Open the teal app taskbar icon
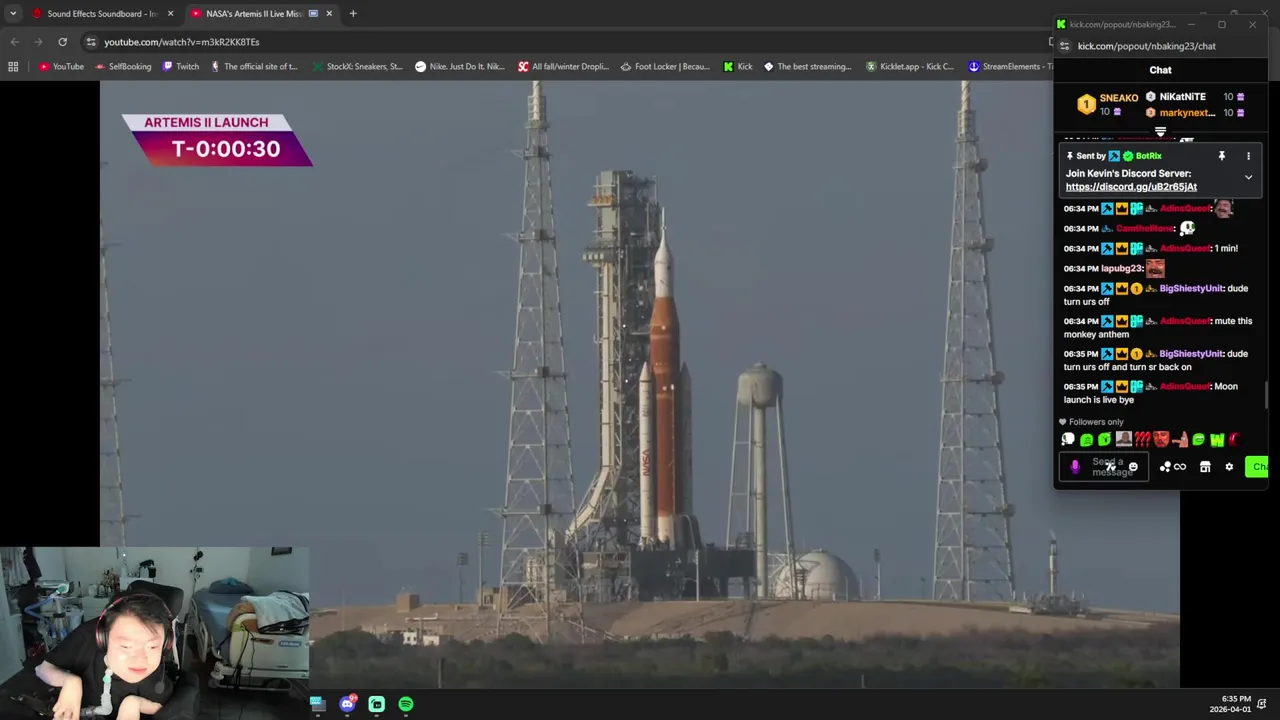Image resolution: width=1280 pixels, height=720 pixels. pyautogui.click(x=377, y=704)
